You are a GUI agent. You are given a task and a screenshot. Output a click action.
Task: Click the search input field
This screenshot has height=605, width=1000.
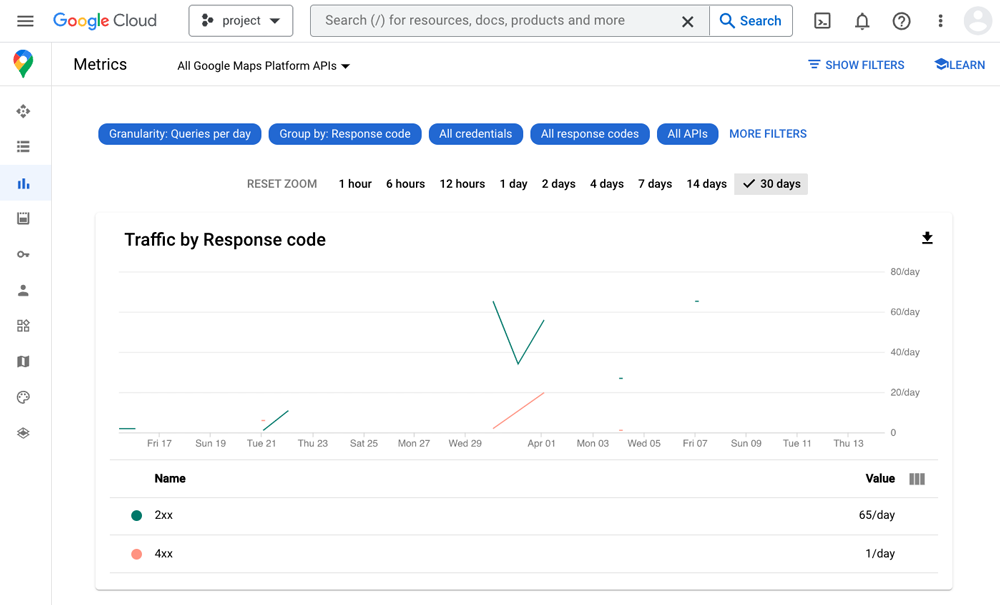500,20
